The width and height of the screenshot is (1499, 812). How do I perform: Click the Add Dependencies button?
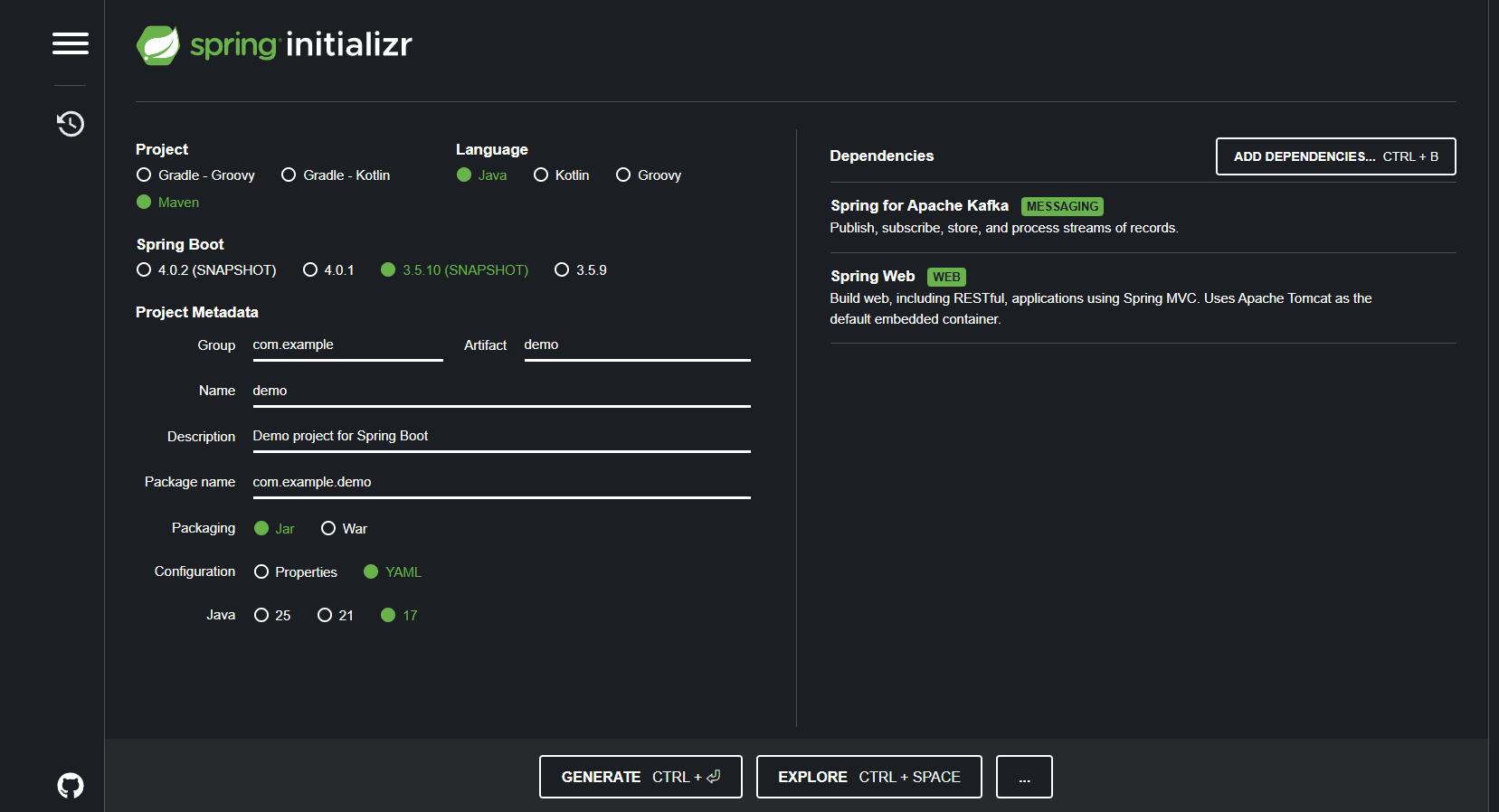[1335, 156]
